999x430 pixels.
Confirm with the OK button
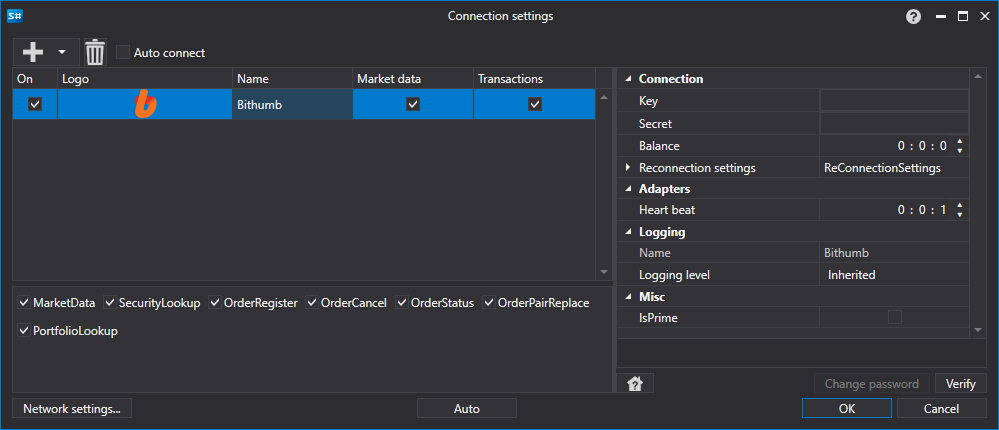847,408
